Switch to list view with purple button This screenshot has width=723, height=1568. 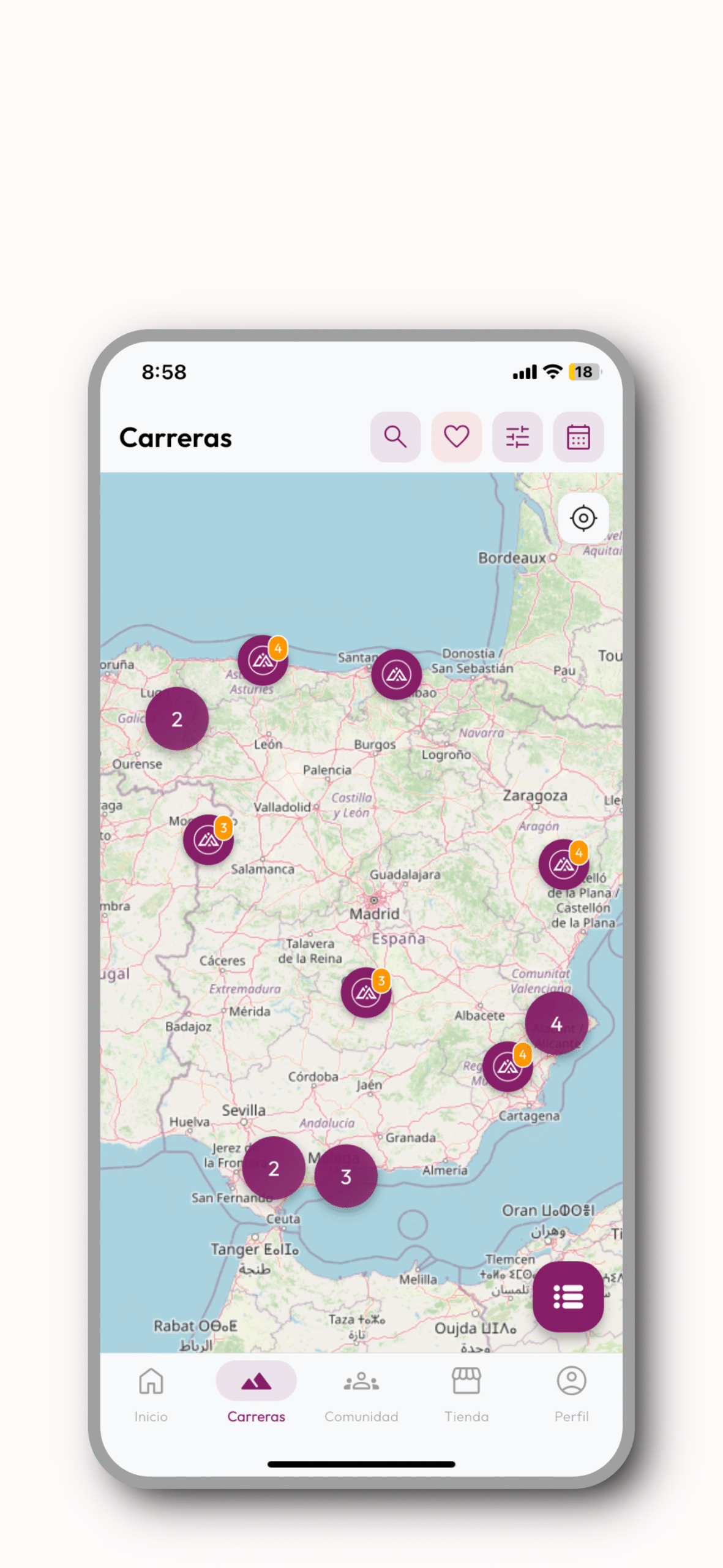click(568, 1296)
